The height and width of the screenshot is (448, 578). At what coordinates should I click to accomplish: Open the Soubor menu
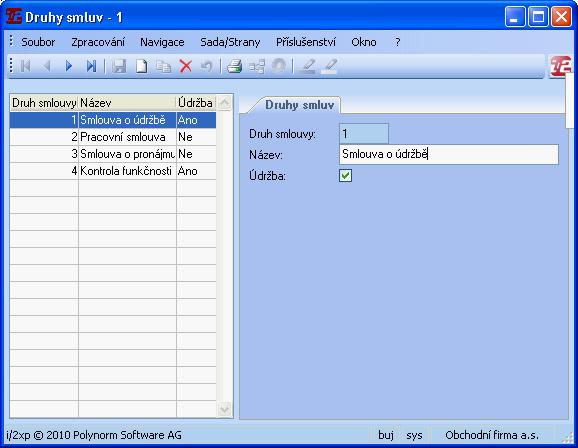[x=38, y=42]
